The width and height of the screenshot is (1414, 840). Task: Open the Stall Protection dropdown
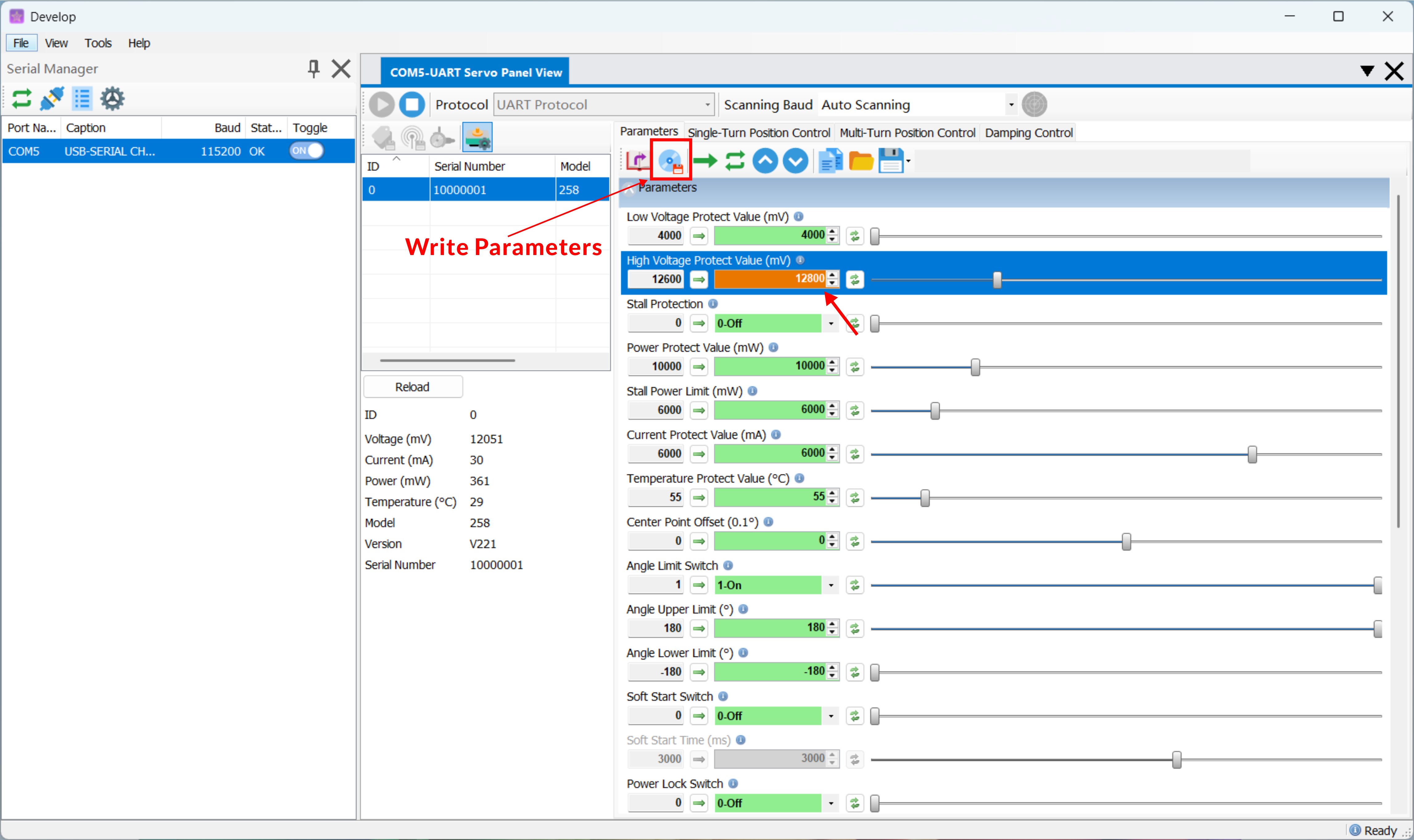point(830,324)
